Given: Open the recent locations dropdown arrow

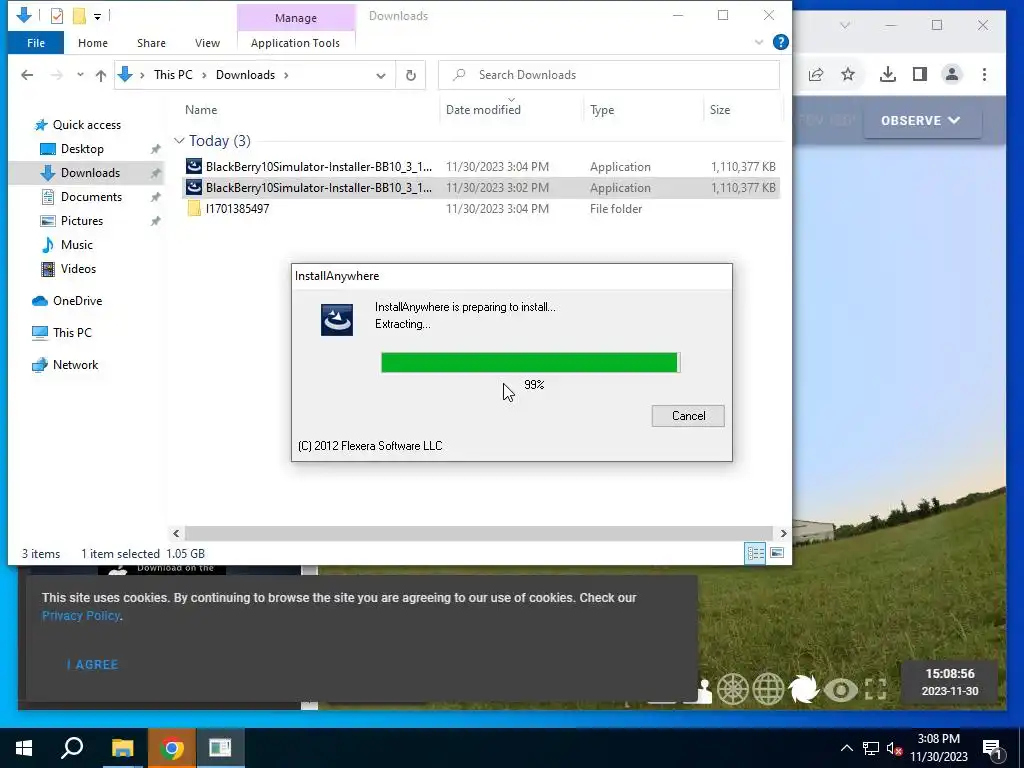Looking at the screenshot, I should pyautogui.click(x=80, y=74).
